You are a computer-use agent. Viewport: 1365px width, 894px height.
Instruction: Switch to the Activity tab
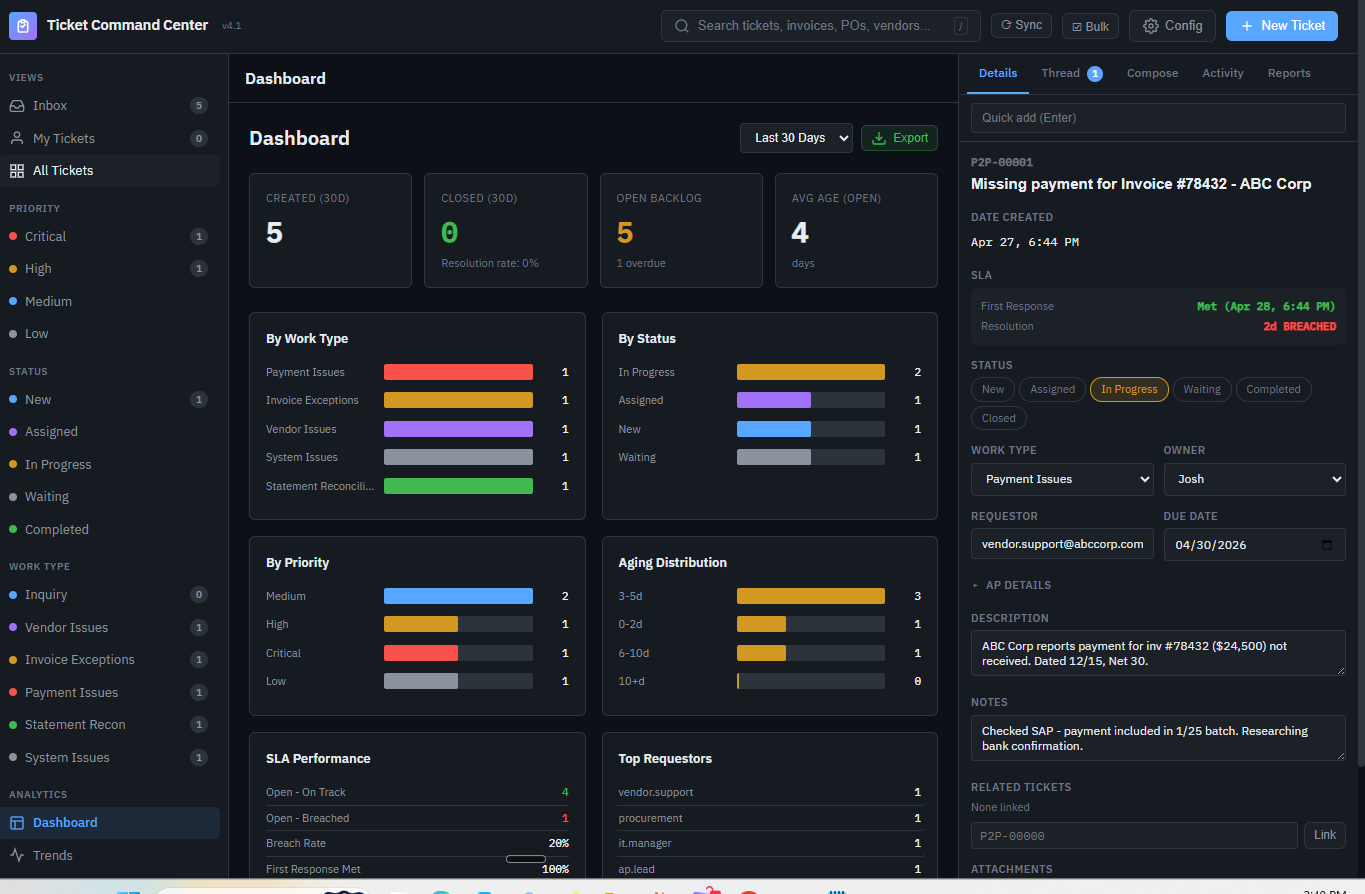tap(1223, 73)
